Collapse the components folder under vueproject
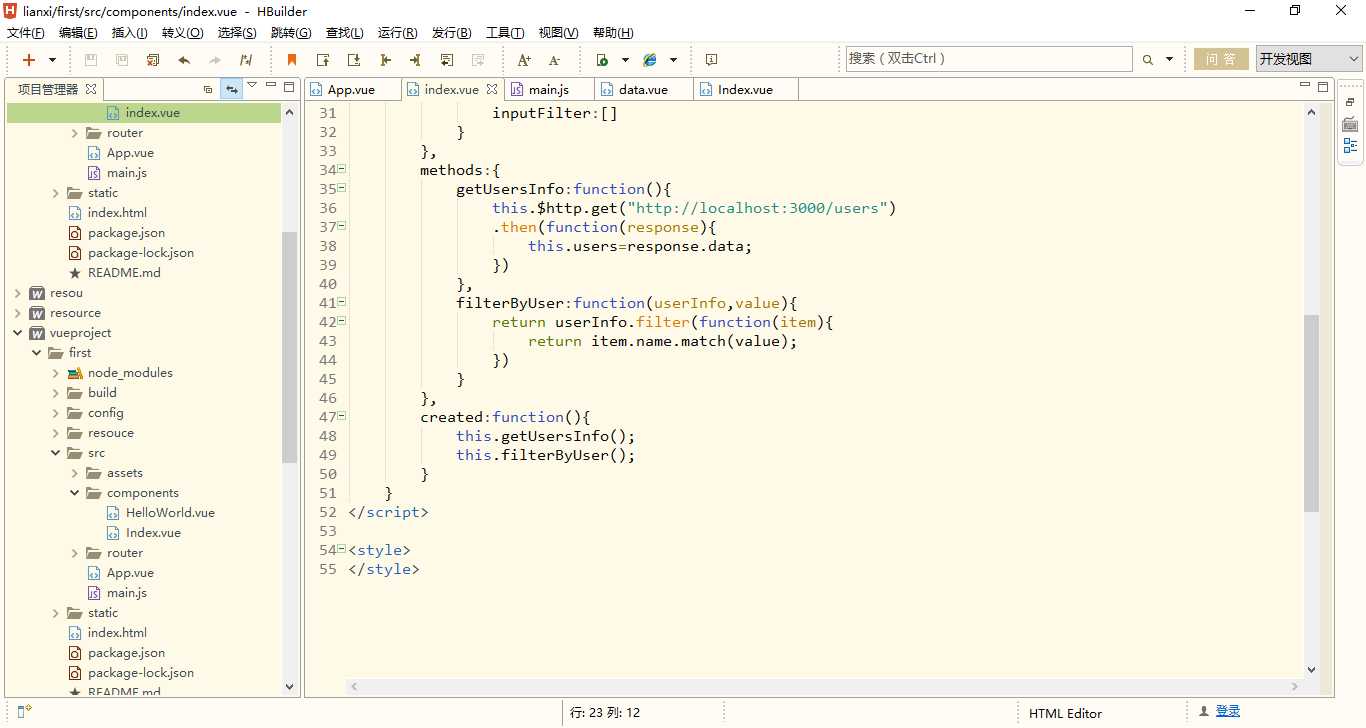This screenshot has width=1366, height=728. (75, 493)
